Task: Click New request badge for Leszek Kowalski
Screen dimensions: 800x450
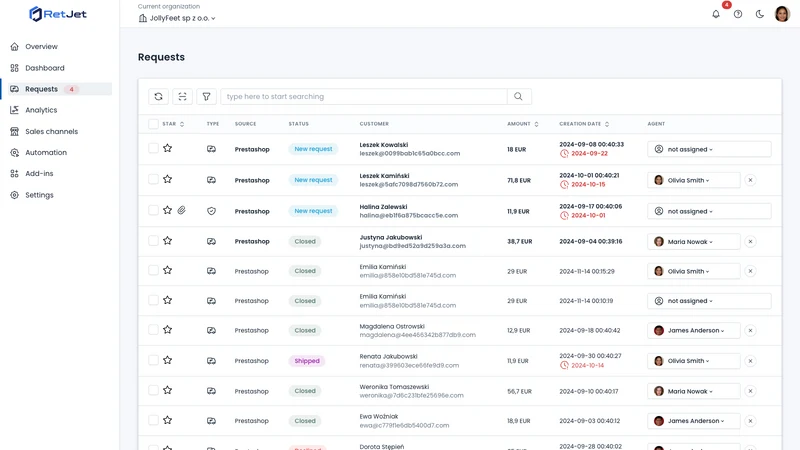Action: (x=313, y=149)
